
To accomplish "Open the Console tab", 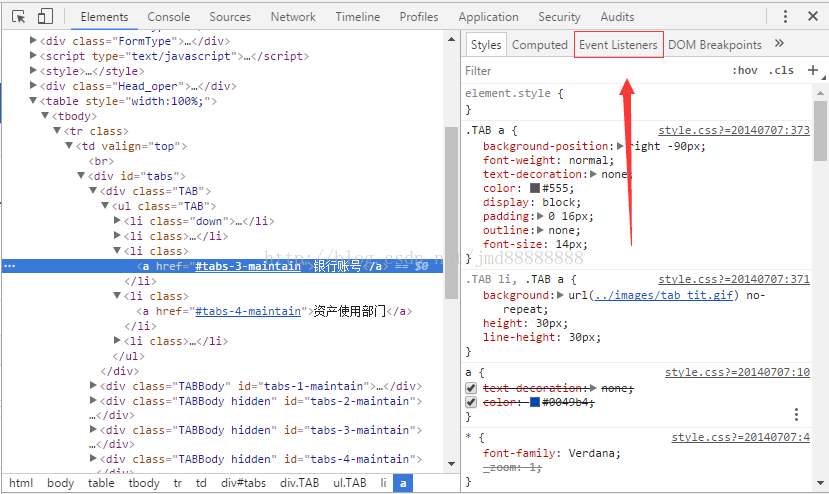I will tap(169, 17).
